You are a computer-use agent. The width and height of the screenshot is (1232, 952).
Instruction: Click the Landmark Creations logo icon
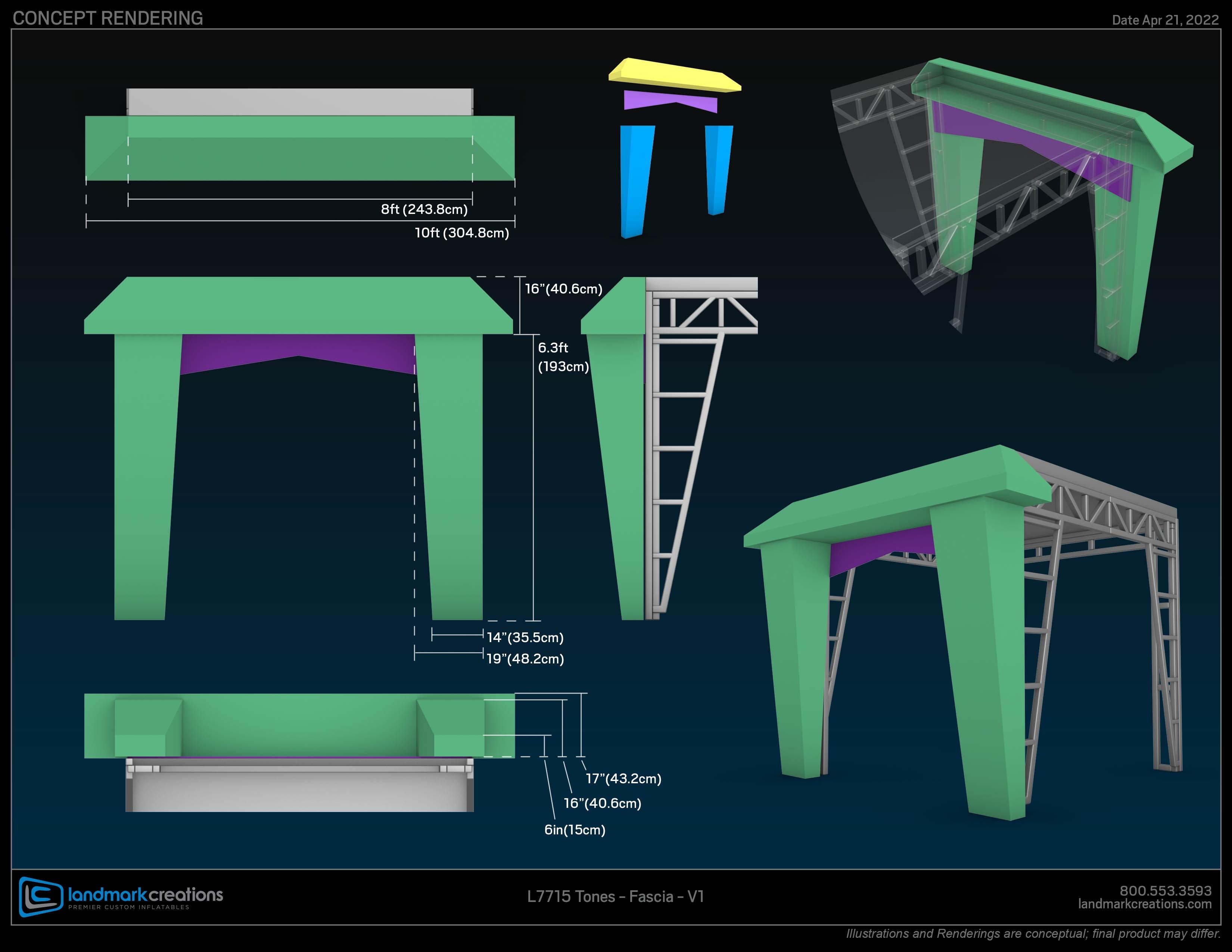tap(41, 896)
